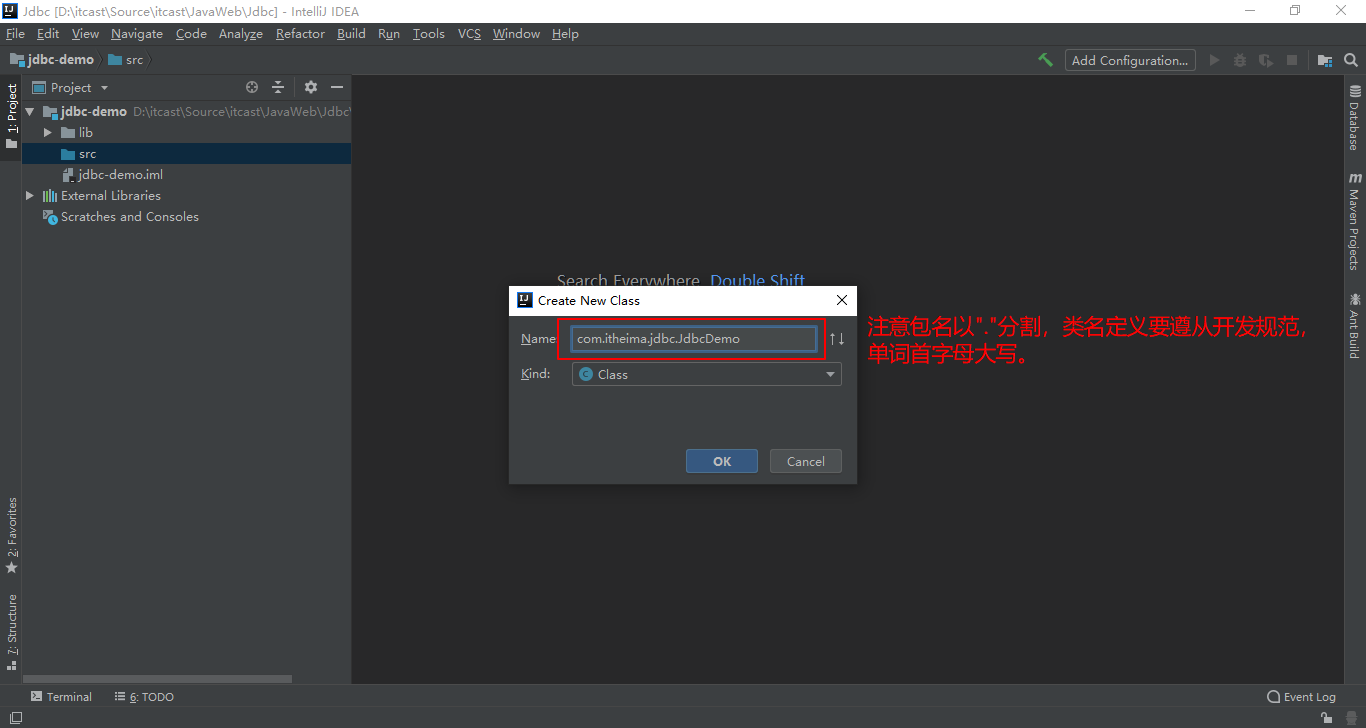Click the Project panel horizontal scrollbar
Image resolution: width=1366 pixels, height=728 pixels.
pyautogui.click(x=160, y=679)
